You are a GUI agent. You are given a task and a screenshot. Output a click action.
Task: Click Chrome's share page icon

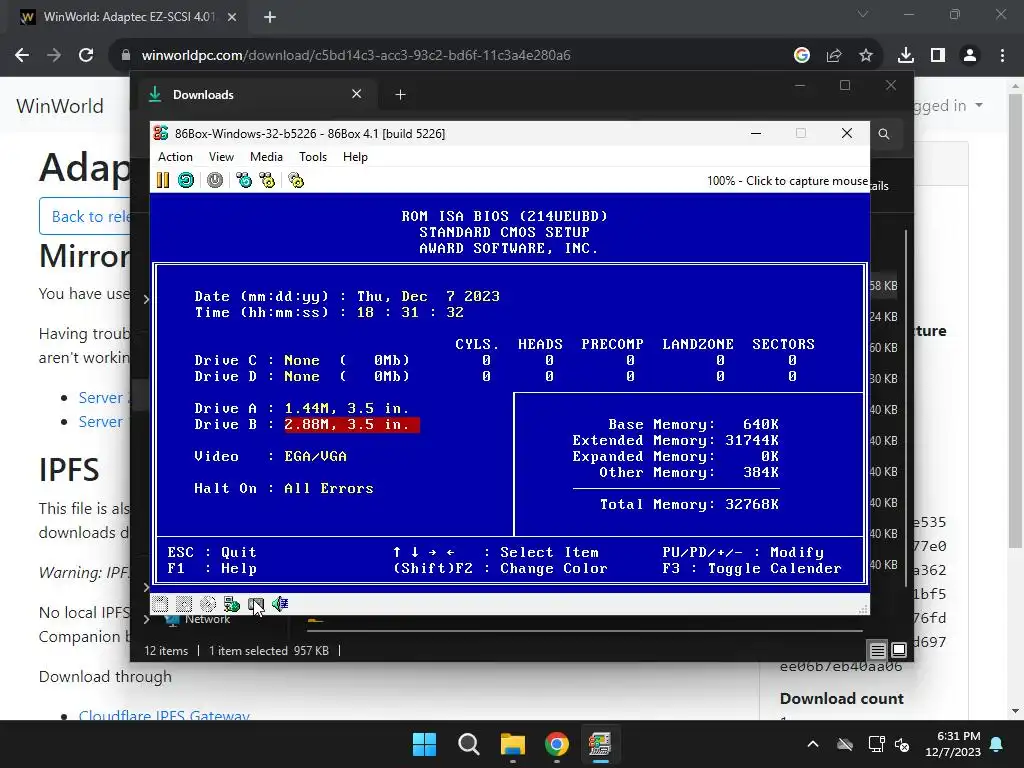point(834,56)
